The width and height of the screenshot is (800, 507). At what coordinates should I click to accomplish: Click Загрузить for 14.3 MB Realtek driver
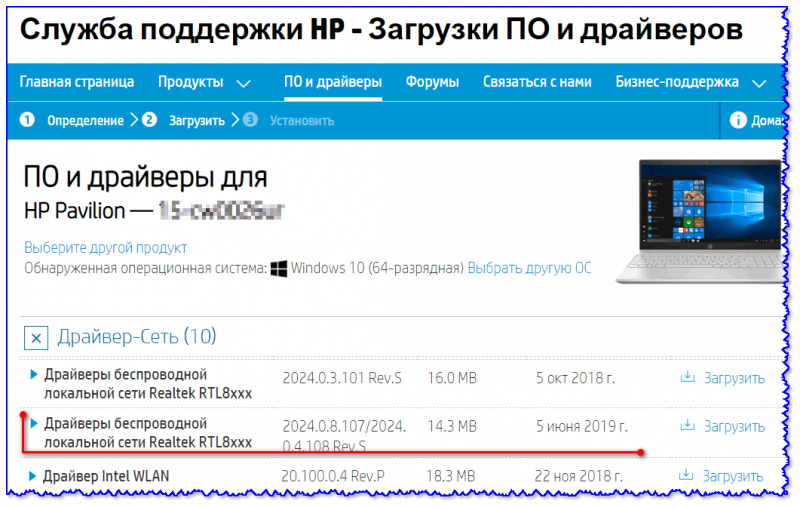pos(734,427)
